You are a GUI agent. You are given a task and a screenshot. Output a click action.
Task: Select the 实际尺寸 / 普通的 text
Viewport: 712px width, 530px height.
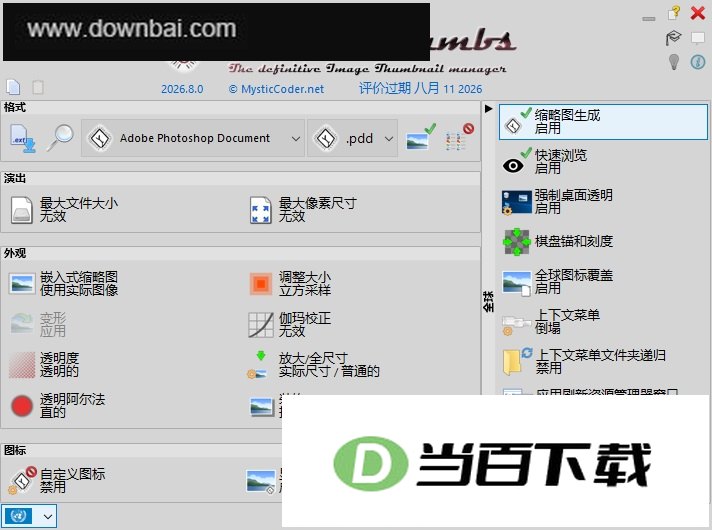pos(329,371)
